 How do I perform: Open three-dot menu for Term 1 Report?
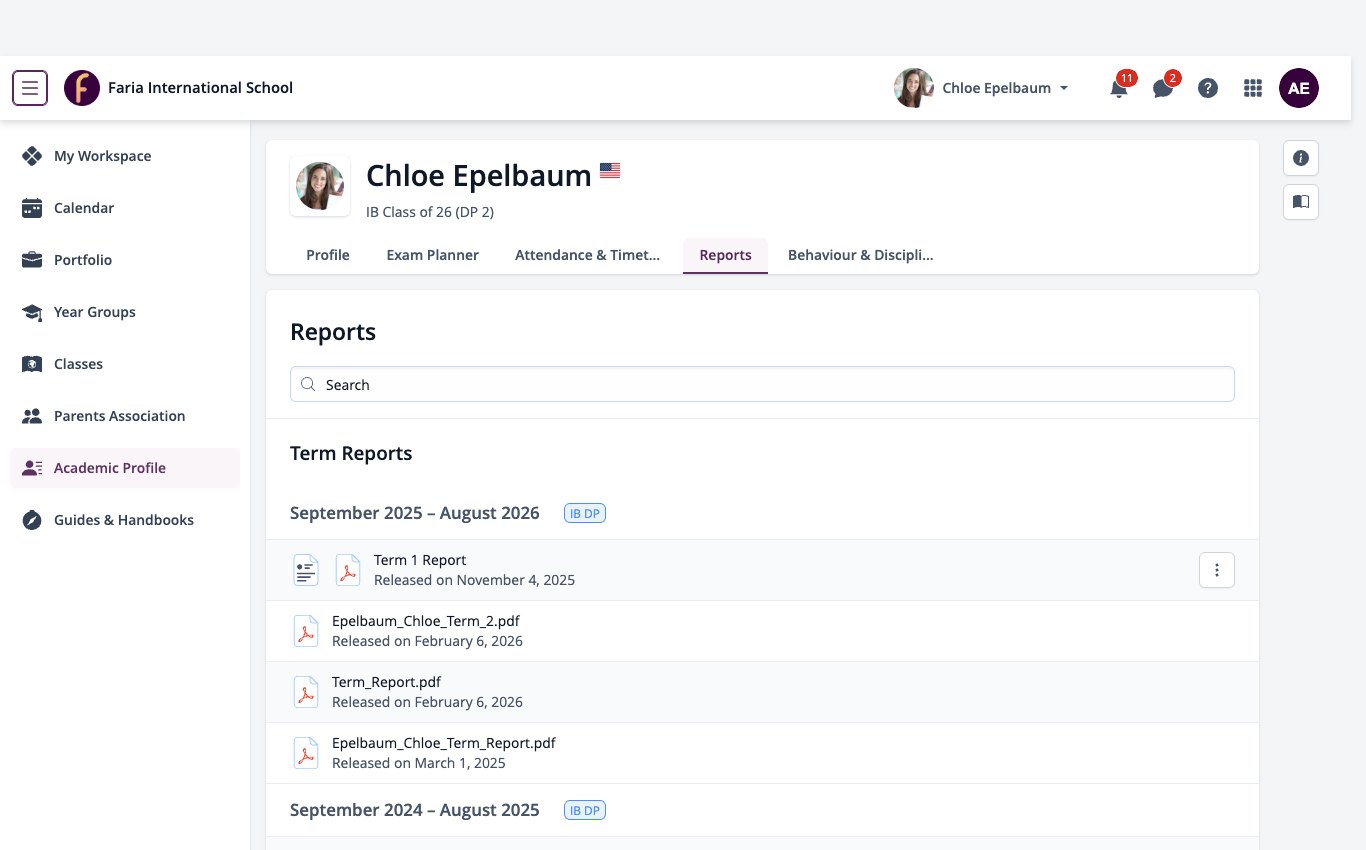tap(1217, 570)
